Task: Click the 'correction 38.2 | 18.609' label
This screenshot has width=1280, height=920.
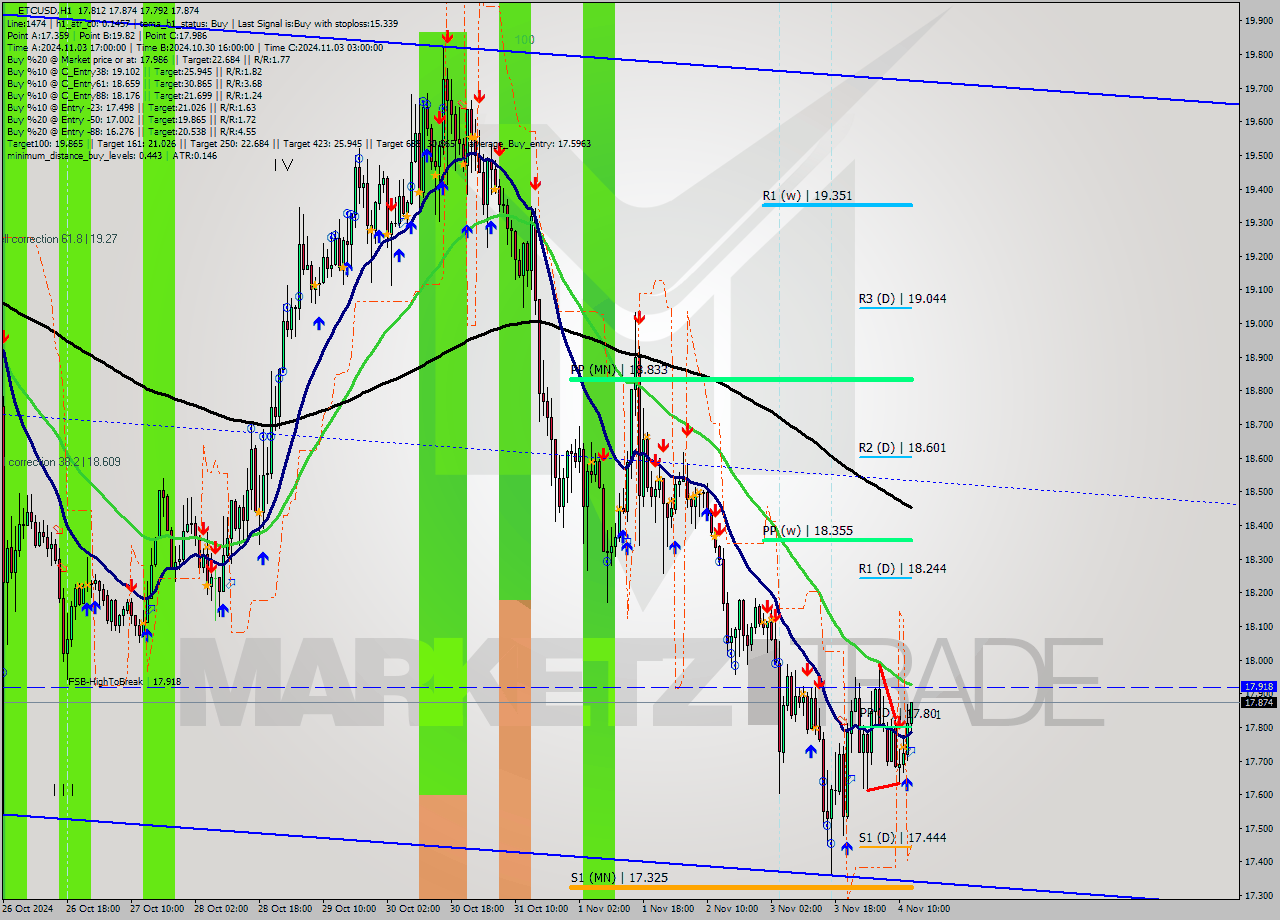Action: (x=63, y=462)
